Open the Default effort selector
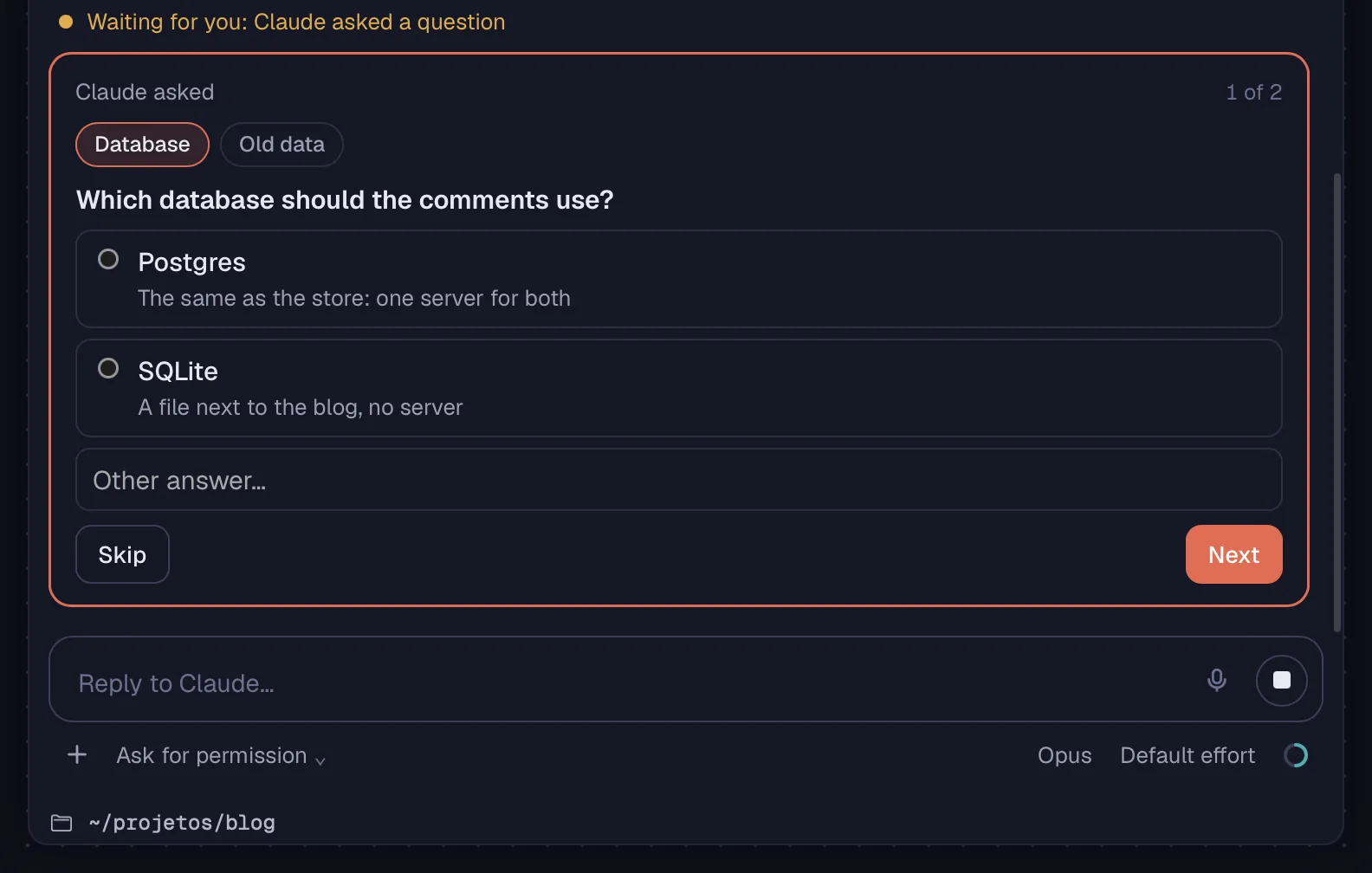 (1188, 755)
